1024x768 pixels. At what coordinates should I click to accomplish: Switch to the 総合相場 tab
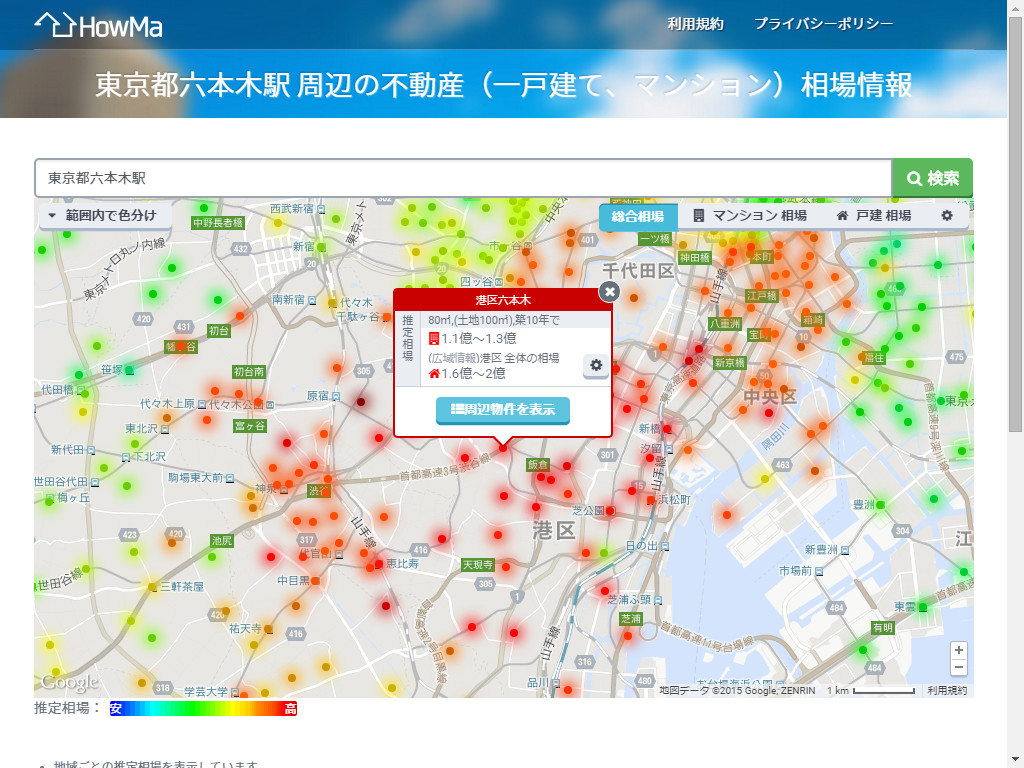(637, 216)
